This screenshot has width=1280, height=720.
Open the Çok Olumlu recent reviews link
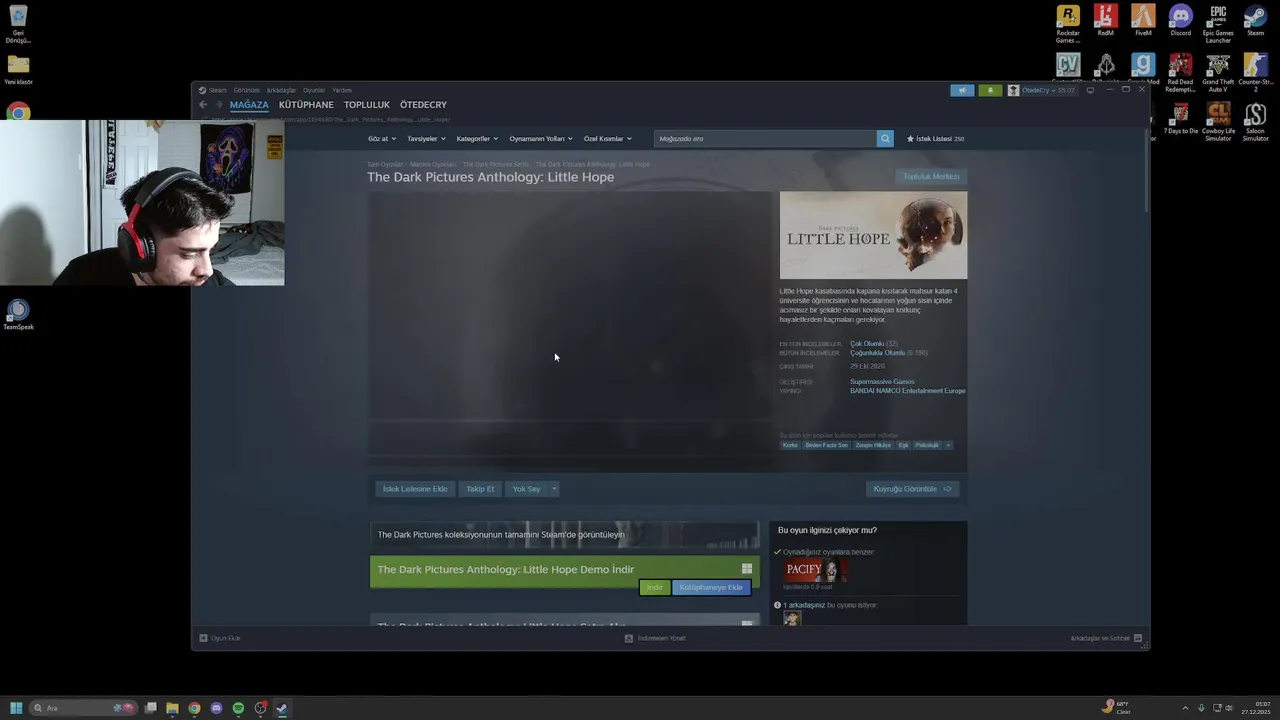point(867,344)
